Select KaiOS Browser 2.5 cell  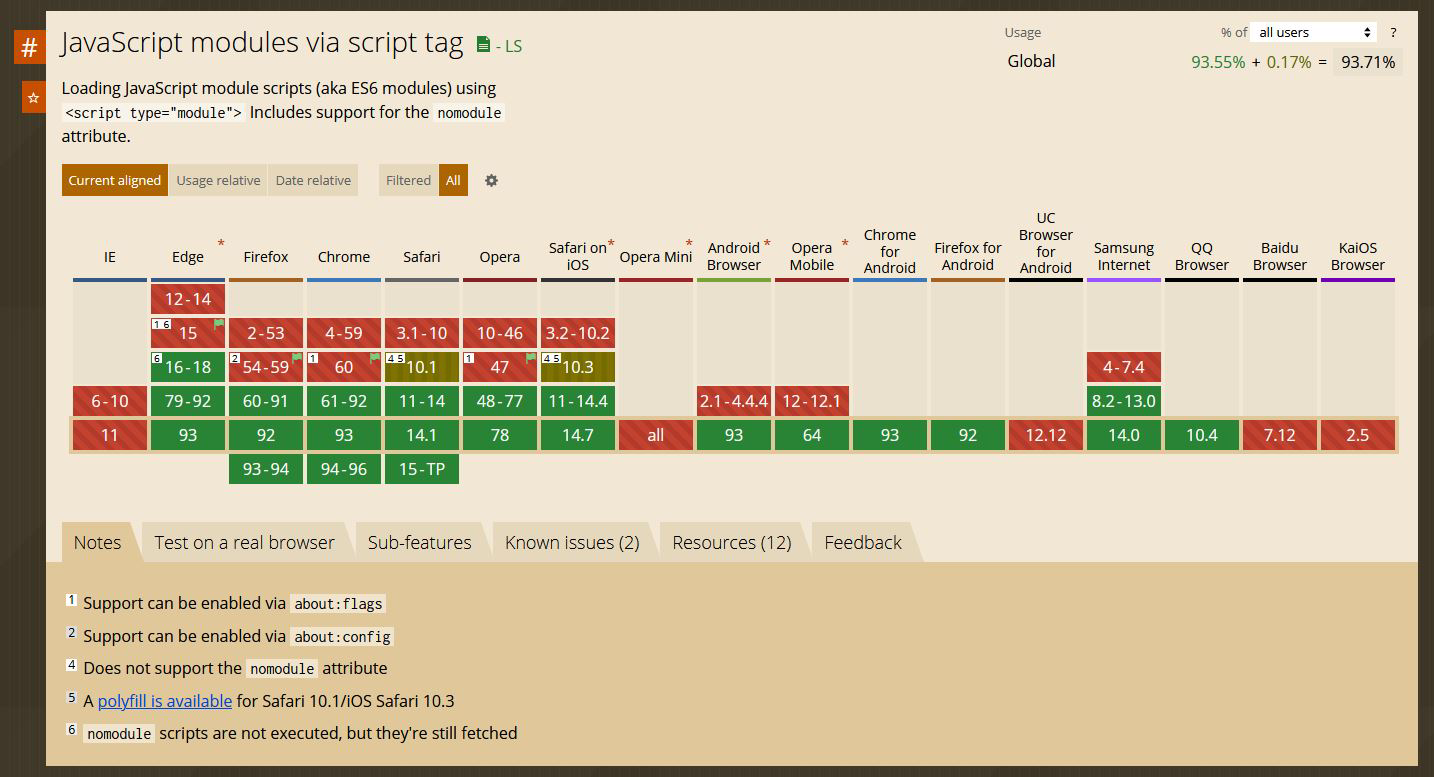1358,435
